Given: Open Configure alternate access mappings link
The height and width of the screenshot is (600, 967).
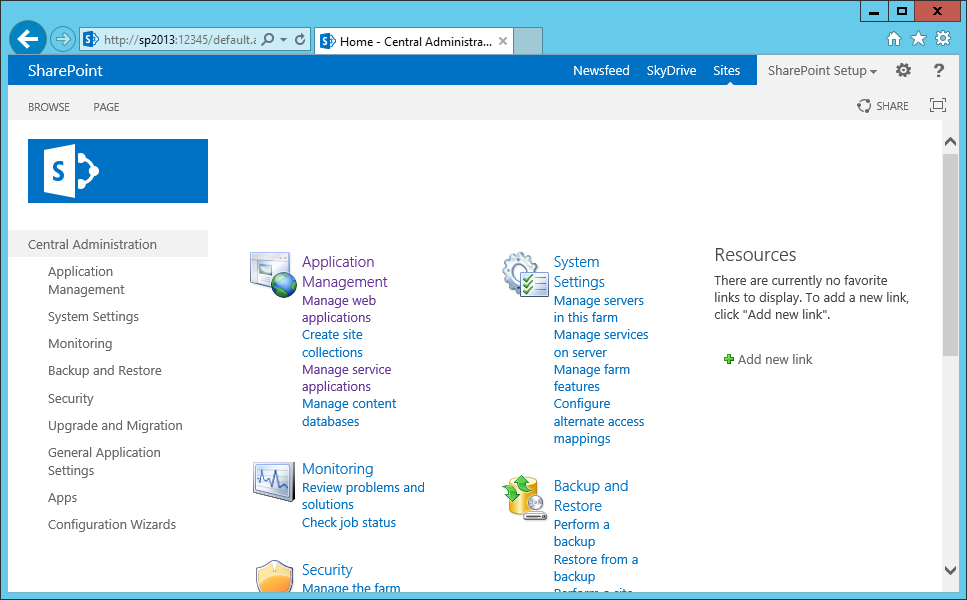Looking at the screenshot, I should pos(599,421).
